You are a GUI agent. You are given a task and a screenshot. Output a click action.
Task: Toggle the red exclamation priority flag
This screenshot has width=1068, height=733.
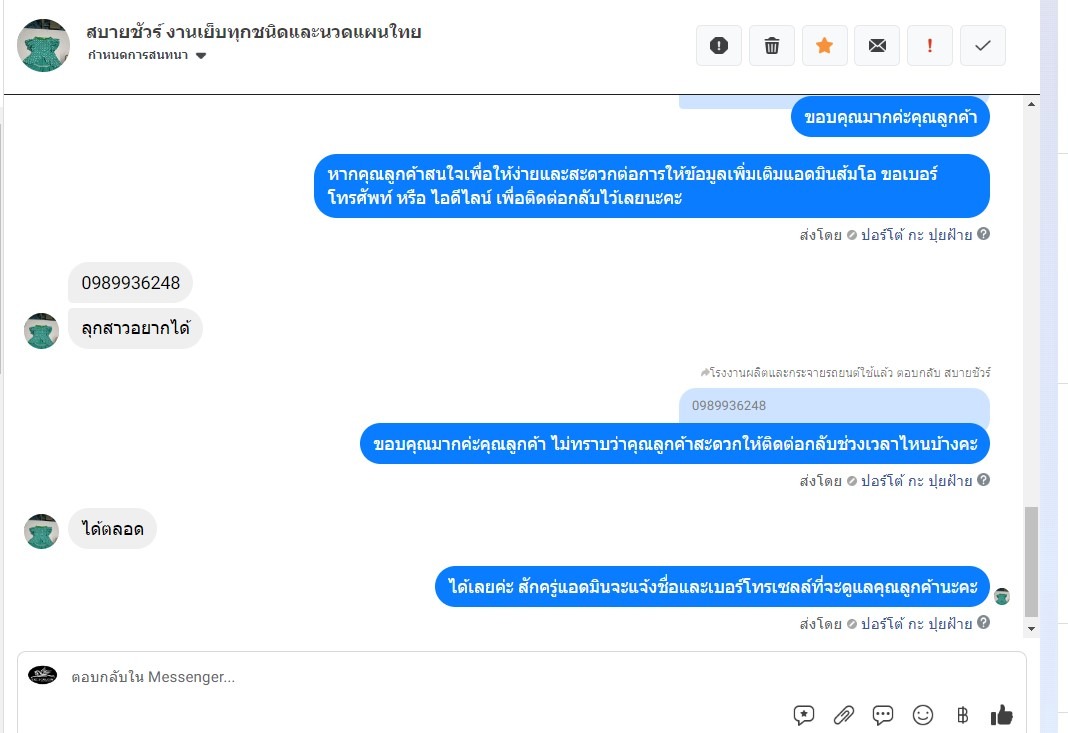point(930,46)
